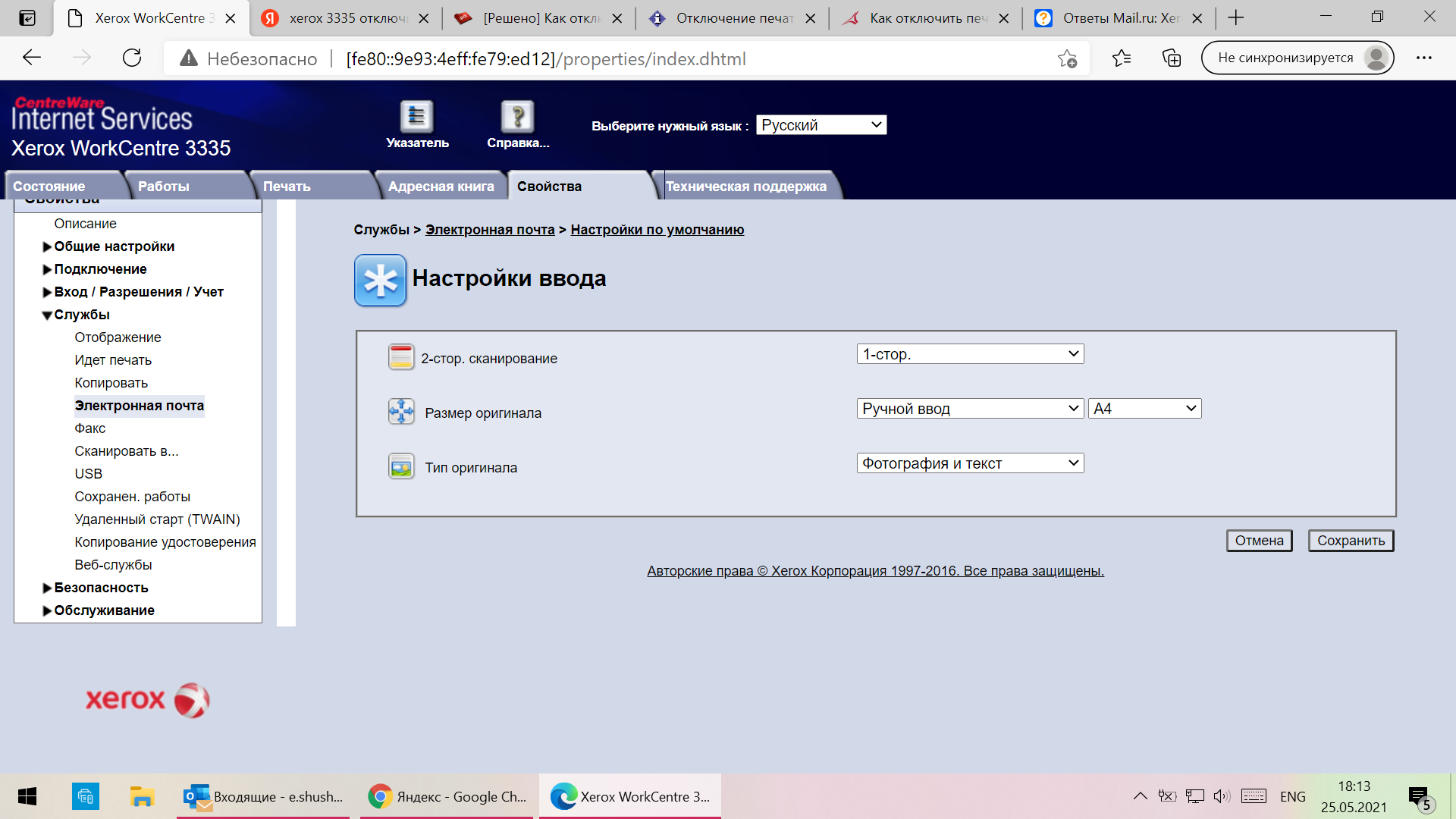The height and width of the screenshot is (819, 1456).
Task: Open browser settings ellipsis menu
Action: (1424, 58)
